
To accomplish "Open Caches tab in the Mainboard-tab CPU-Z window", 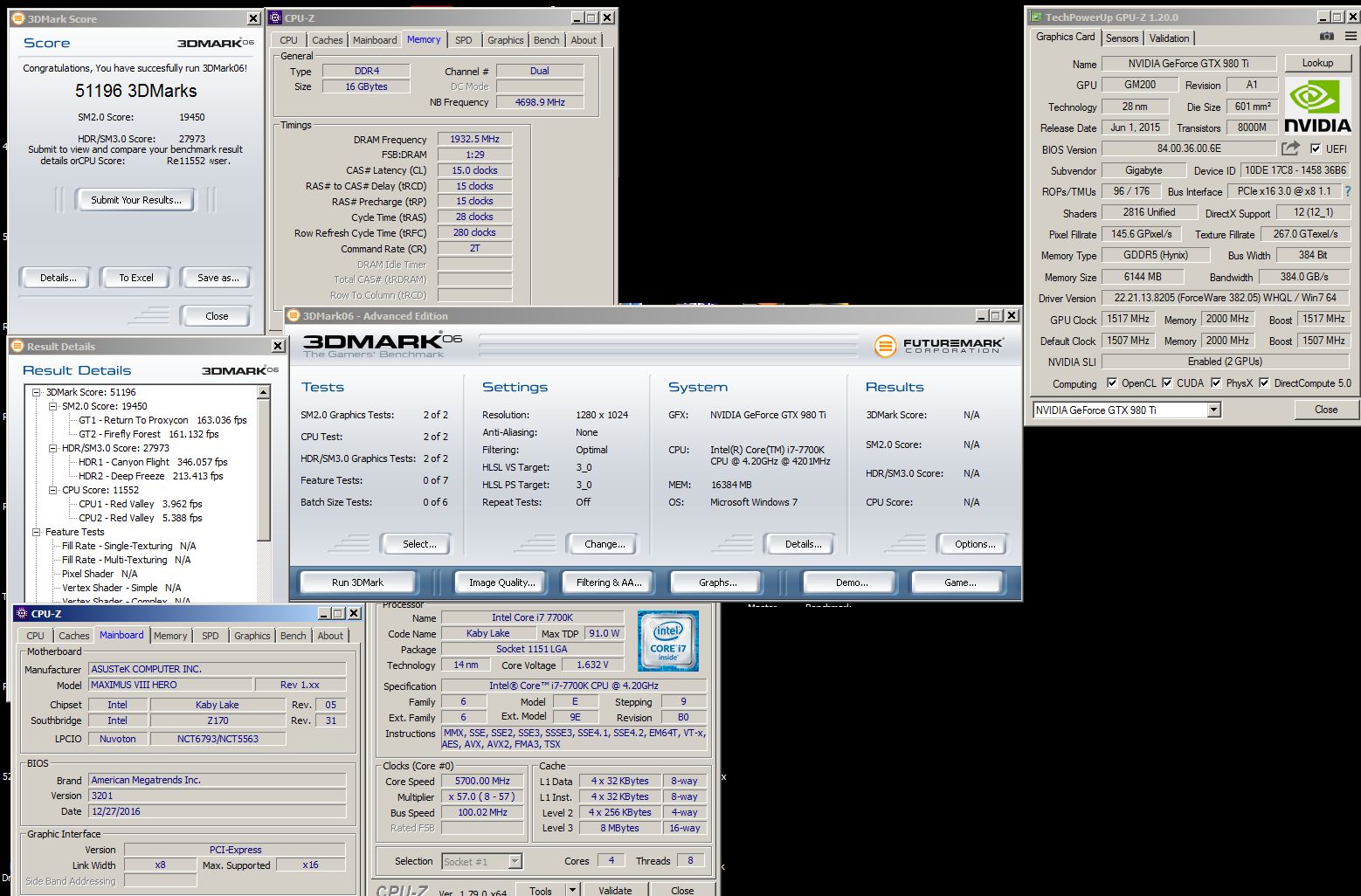I will pyautogui.click(x=73, y=636).
